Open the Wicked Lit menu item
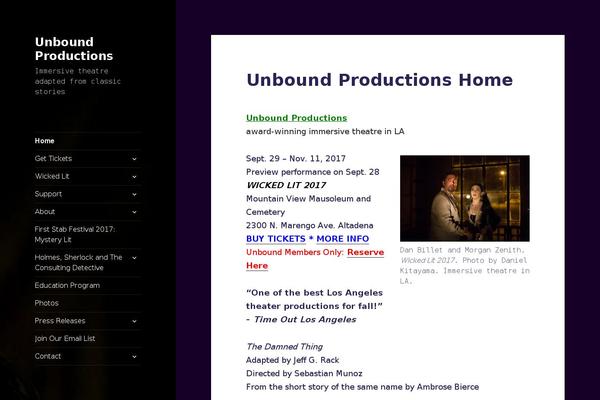The image size is (600, 400). pos(52,176)
